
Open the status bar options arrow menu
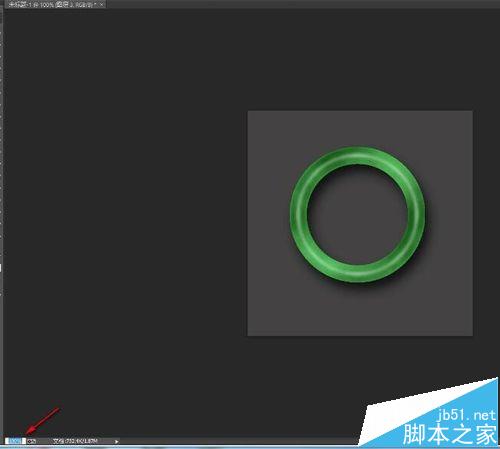pos(117,441)
